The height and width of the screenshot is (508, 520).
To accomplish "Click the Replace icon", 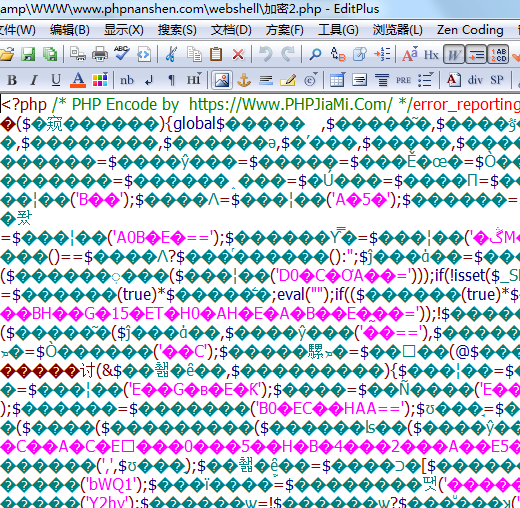I will pyautogui.click(x=337, y=54).
